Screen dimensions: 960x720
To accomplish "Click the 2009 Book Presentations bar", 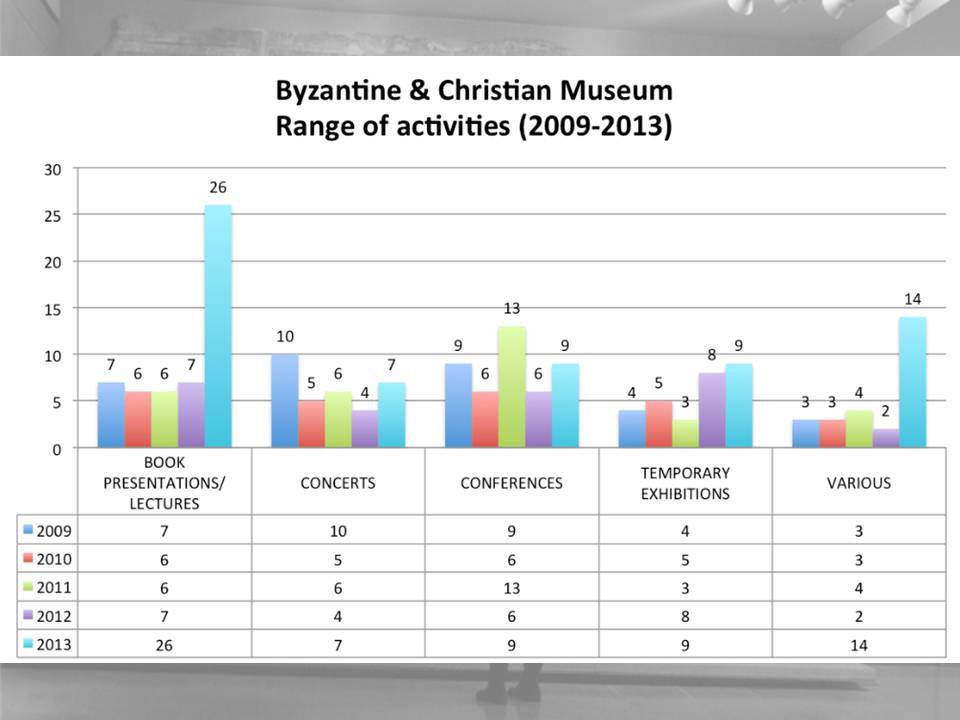I will 111,414.
